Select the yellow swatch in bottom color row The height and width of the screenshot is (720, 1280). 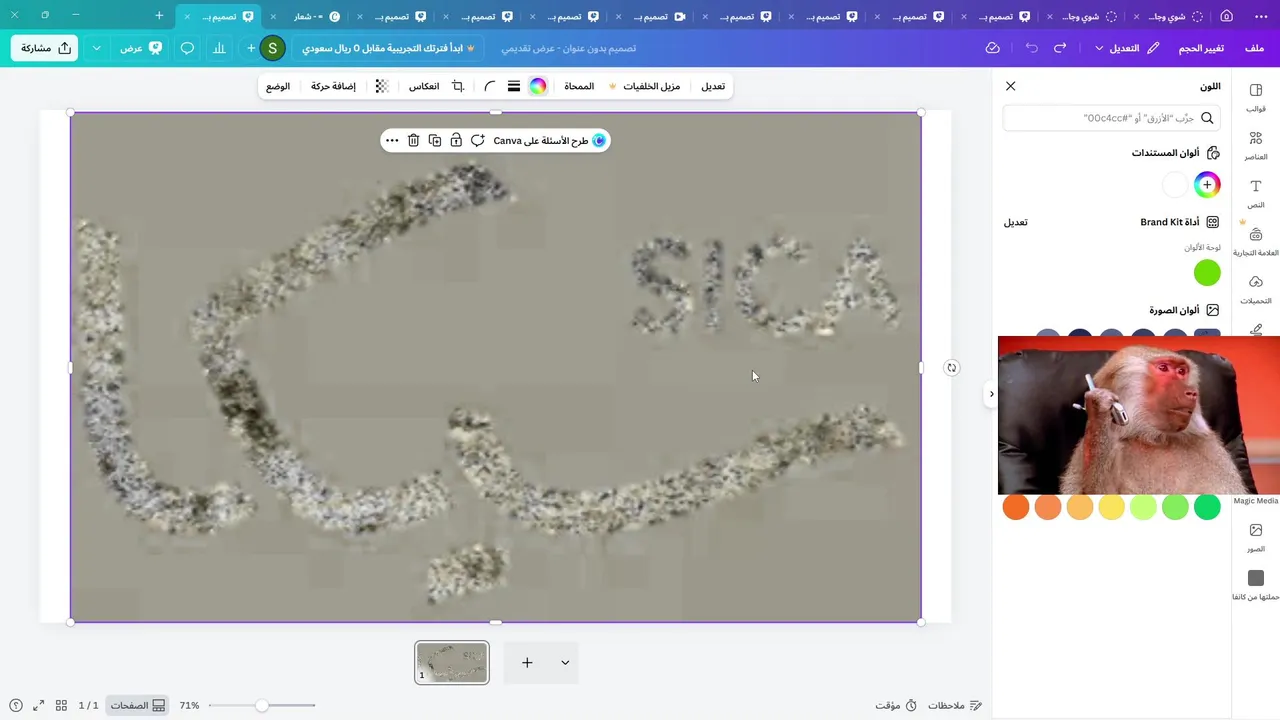click(x=1111, y=508)
